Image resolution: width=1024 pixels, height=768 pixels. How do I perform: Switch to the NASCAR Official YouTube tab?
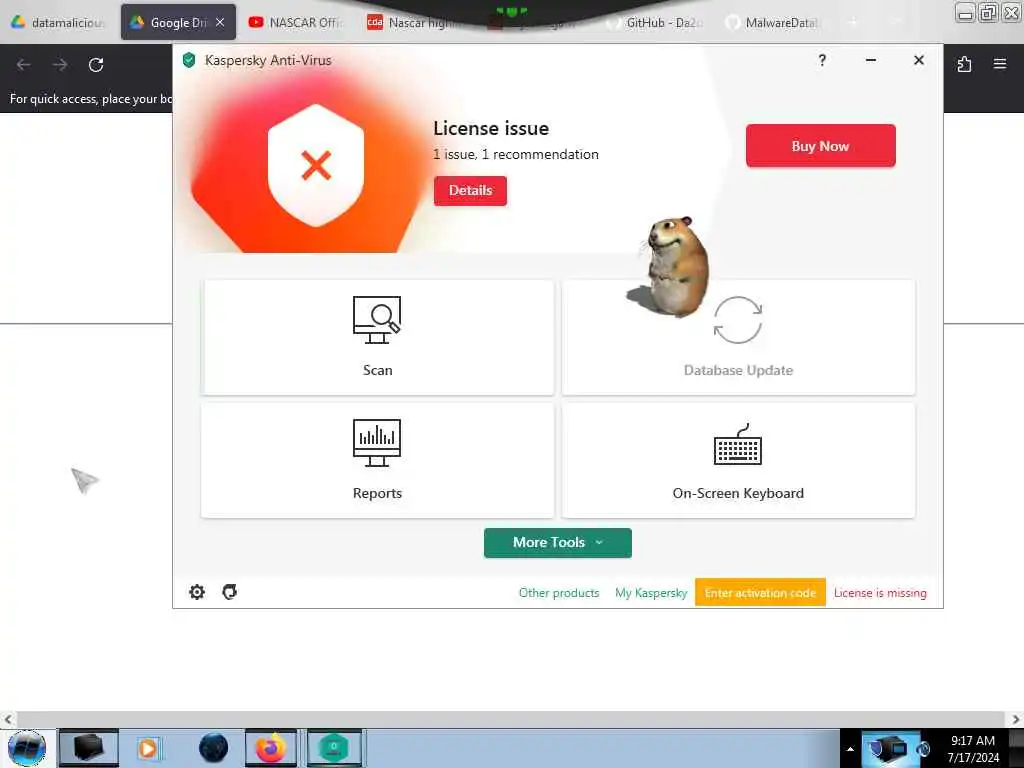(296, 23)
